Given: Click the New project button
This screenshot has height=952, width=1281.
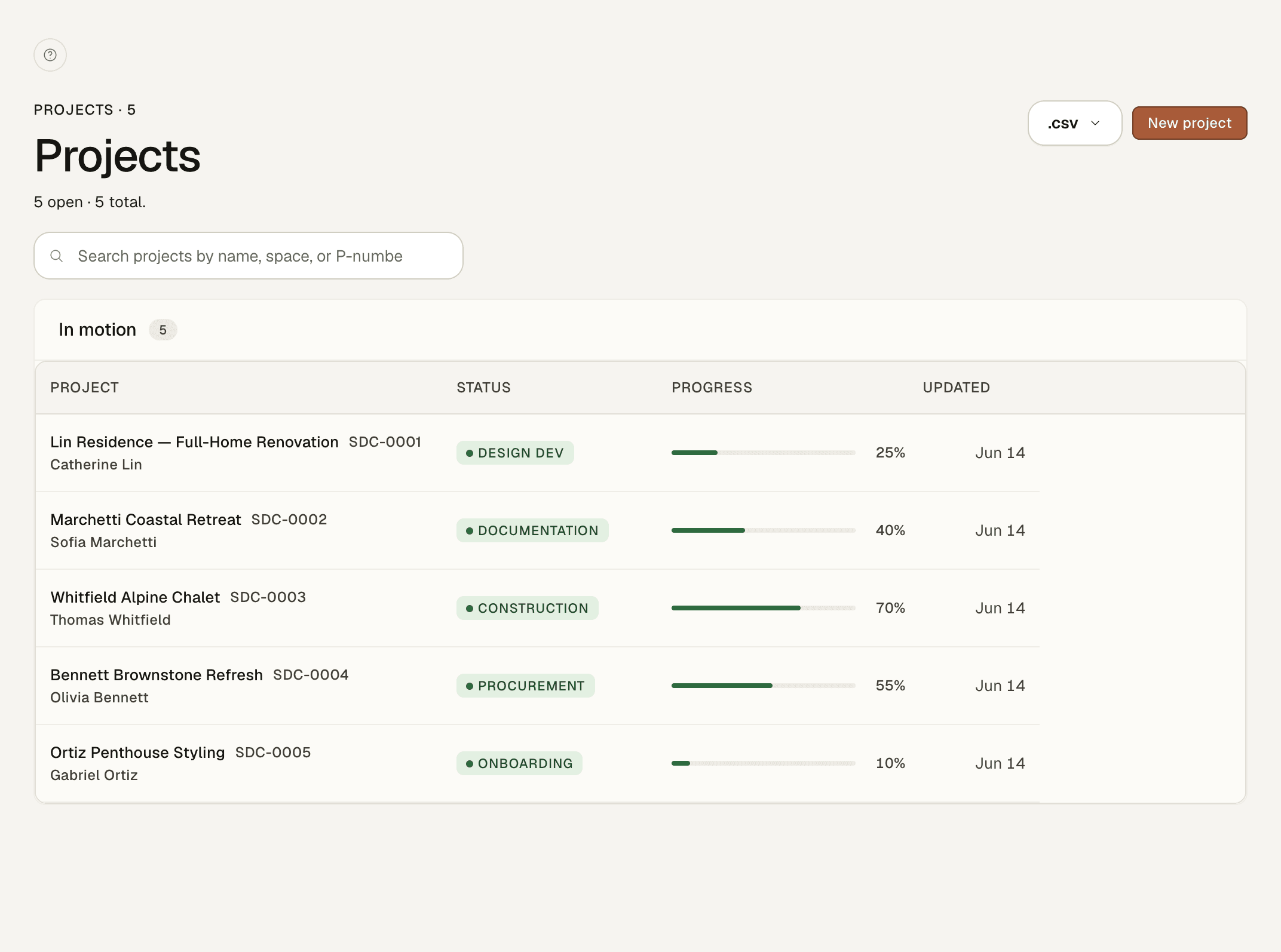Looking at the screenshot, I should click(1189, 123).
